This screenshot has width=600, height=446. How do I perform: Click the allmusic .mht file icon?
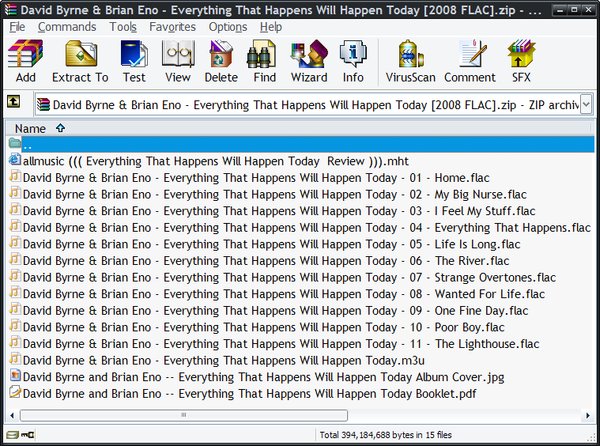[15, 160]
